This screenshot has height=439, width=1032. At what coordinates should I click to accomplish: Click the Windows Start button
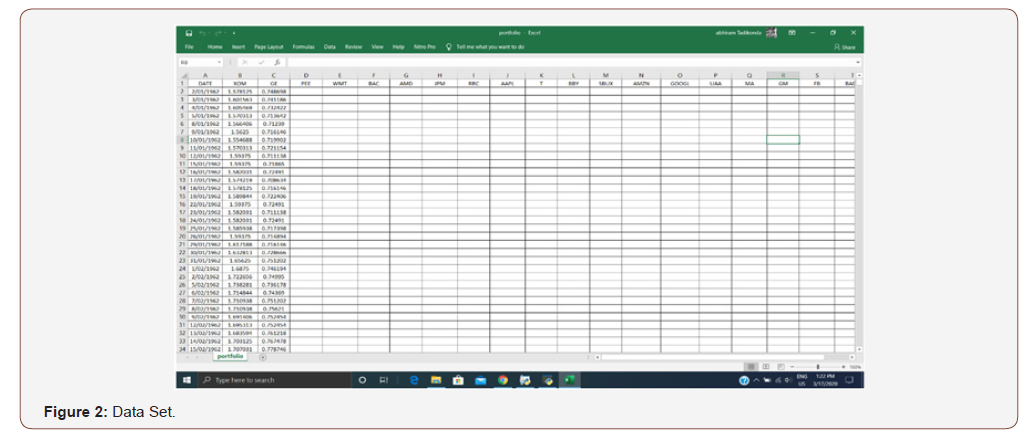[x=187, y=380]
